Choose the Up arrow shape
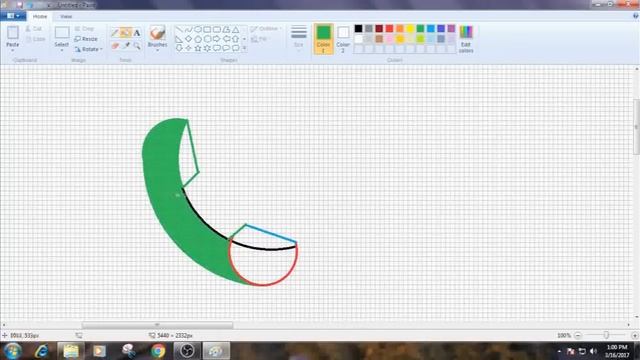Viewport: 640px width, 360px height. pyautogui.click(x=236, y=39)
